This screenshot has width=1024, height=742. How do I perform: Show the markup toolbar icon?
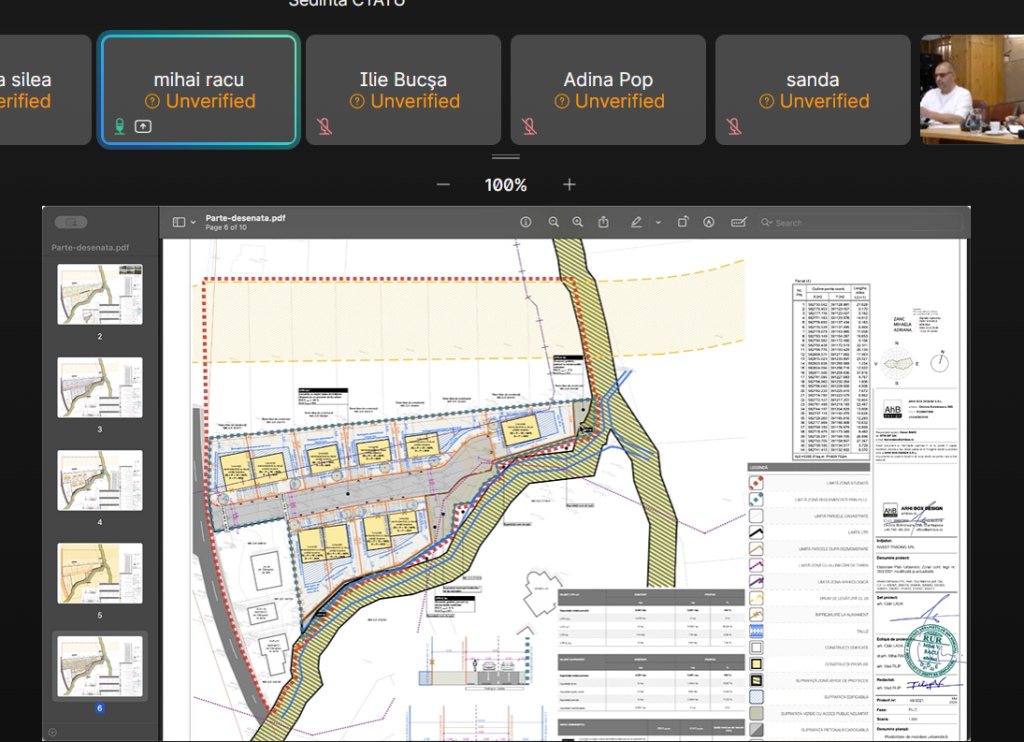click(709, 222)
